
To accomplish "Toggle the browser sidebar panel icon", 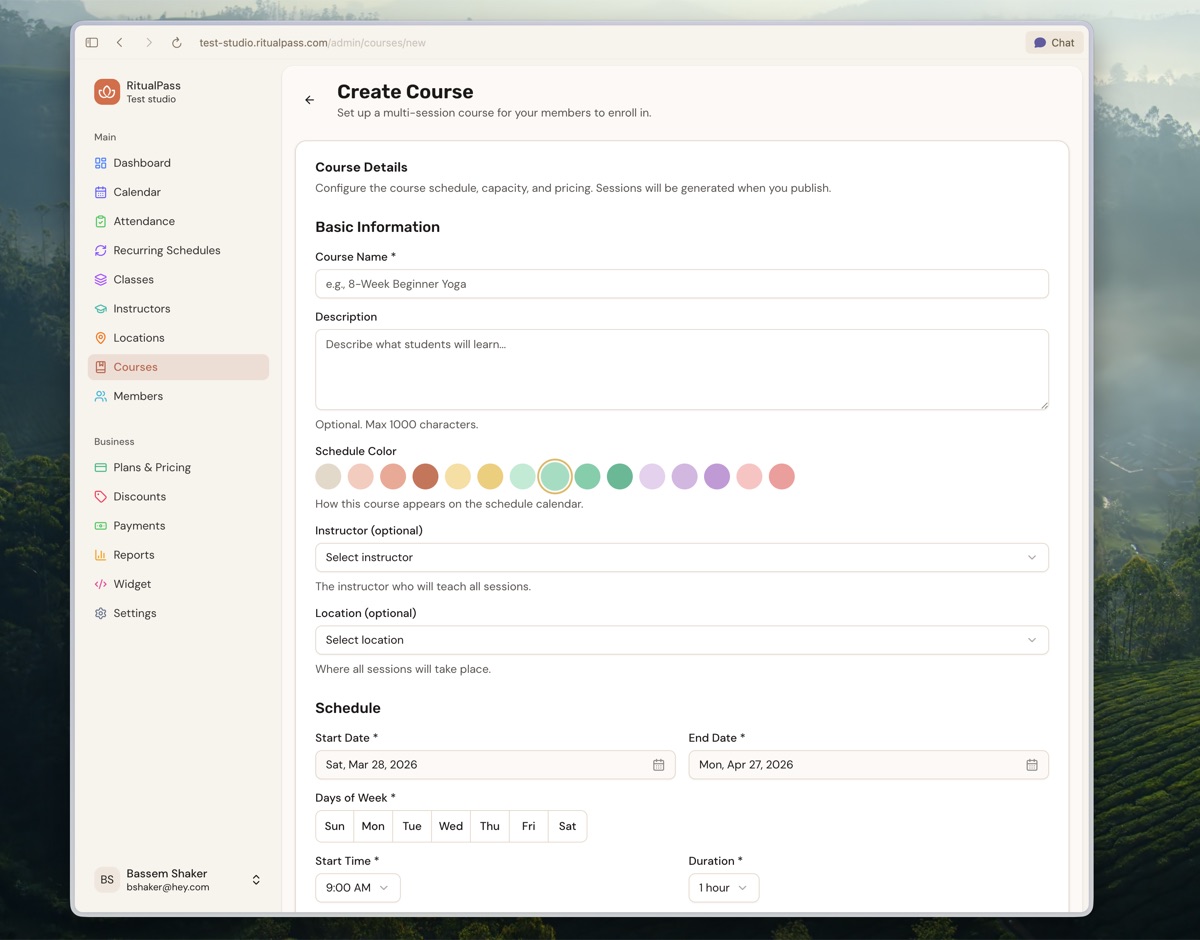I will tap(92, 43).
